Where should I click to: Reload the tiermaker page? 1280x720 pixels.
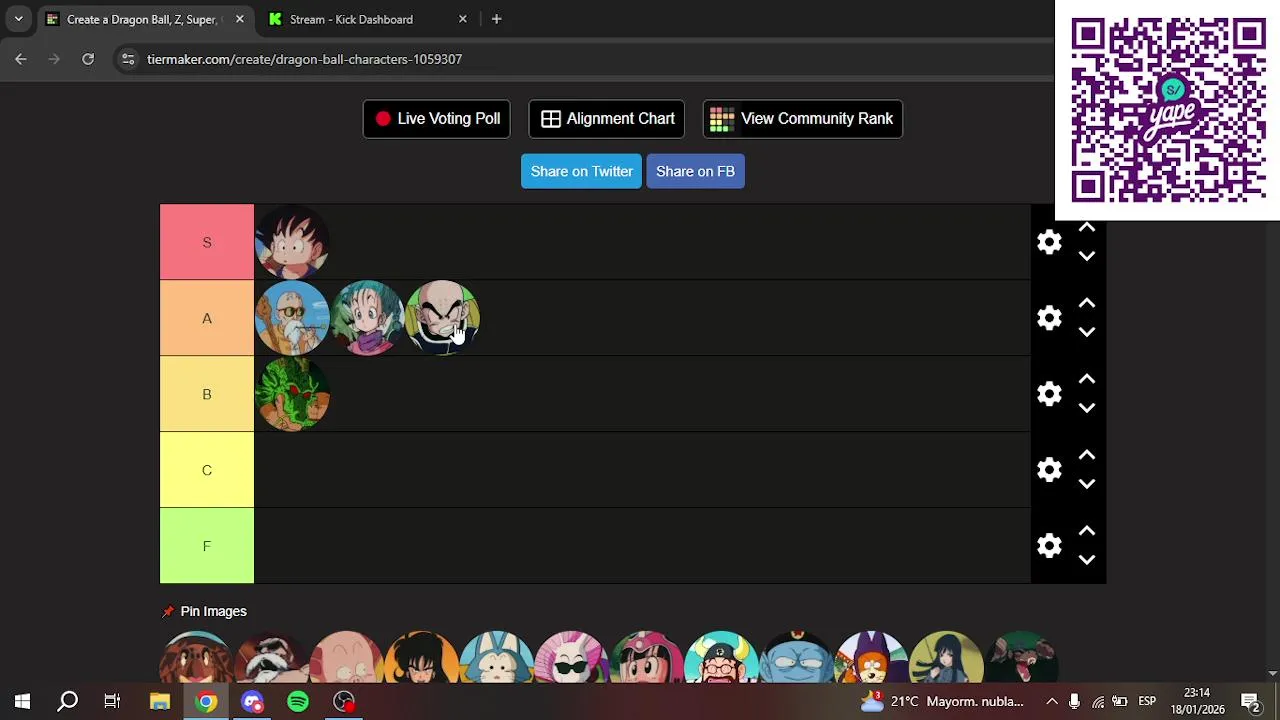tap(88, 59)
